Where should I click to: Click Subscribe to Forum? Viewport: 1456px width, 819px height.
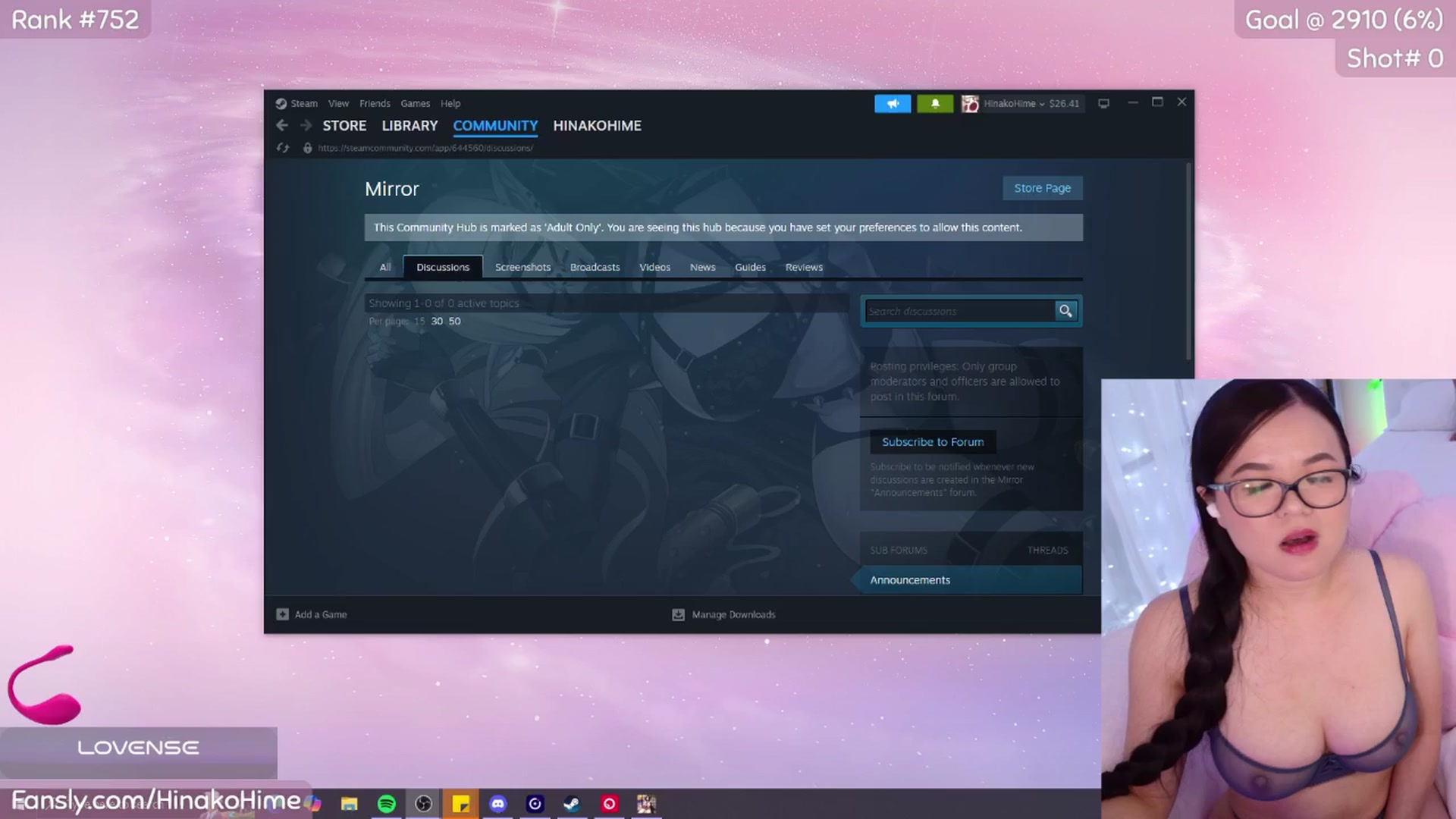(933, 442)
